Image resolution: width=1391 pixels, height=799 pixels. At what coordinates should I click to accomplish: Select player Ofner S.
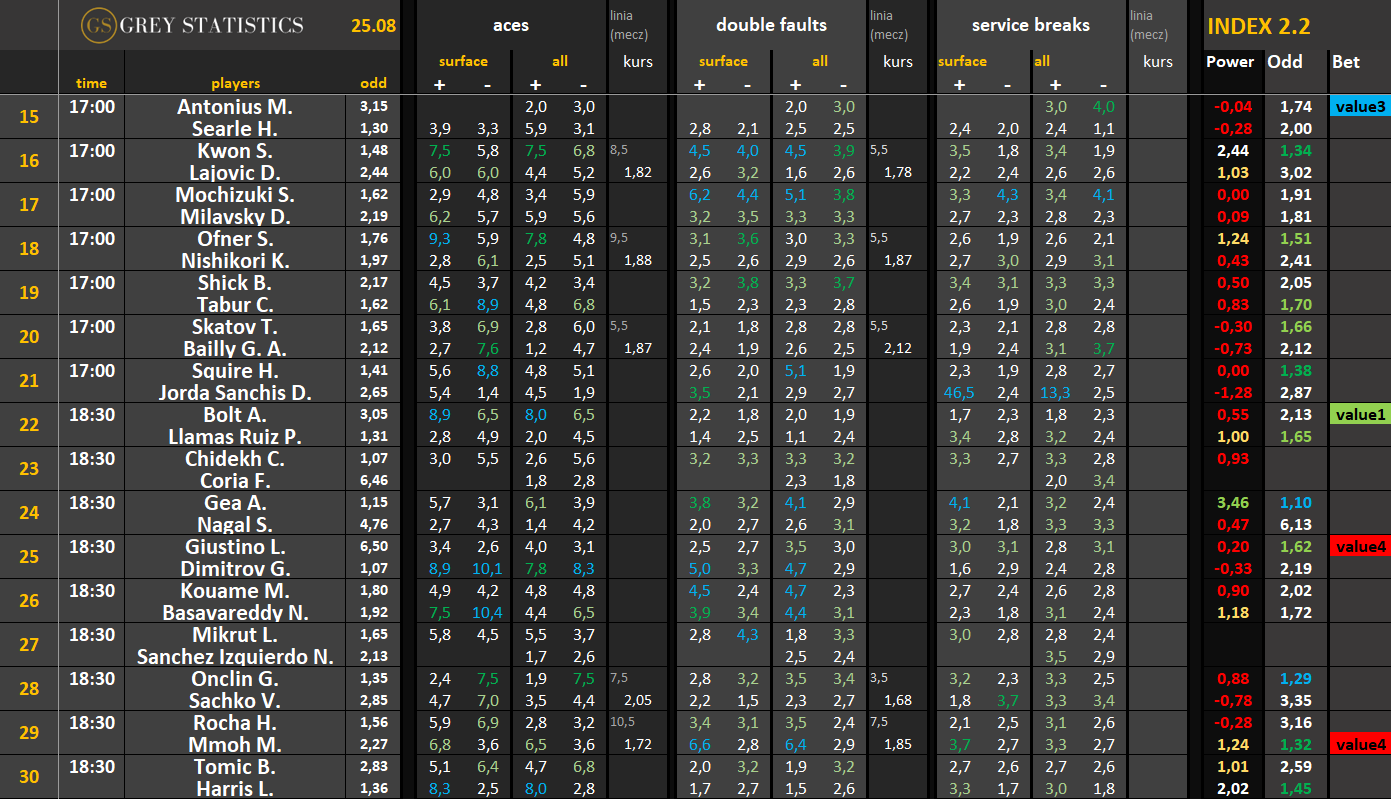pos(235,238)
